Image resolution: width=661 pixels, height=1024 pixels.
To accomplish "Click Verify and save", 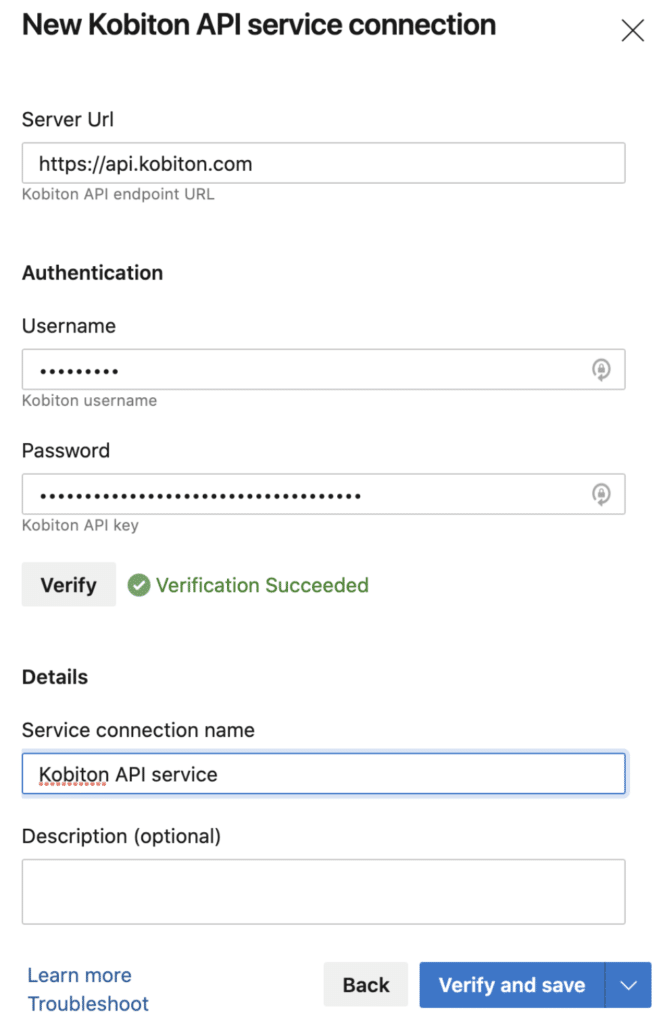I will pos(511,984).
